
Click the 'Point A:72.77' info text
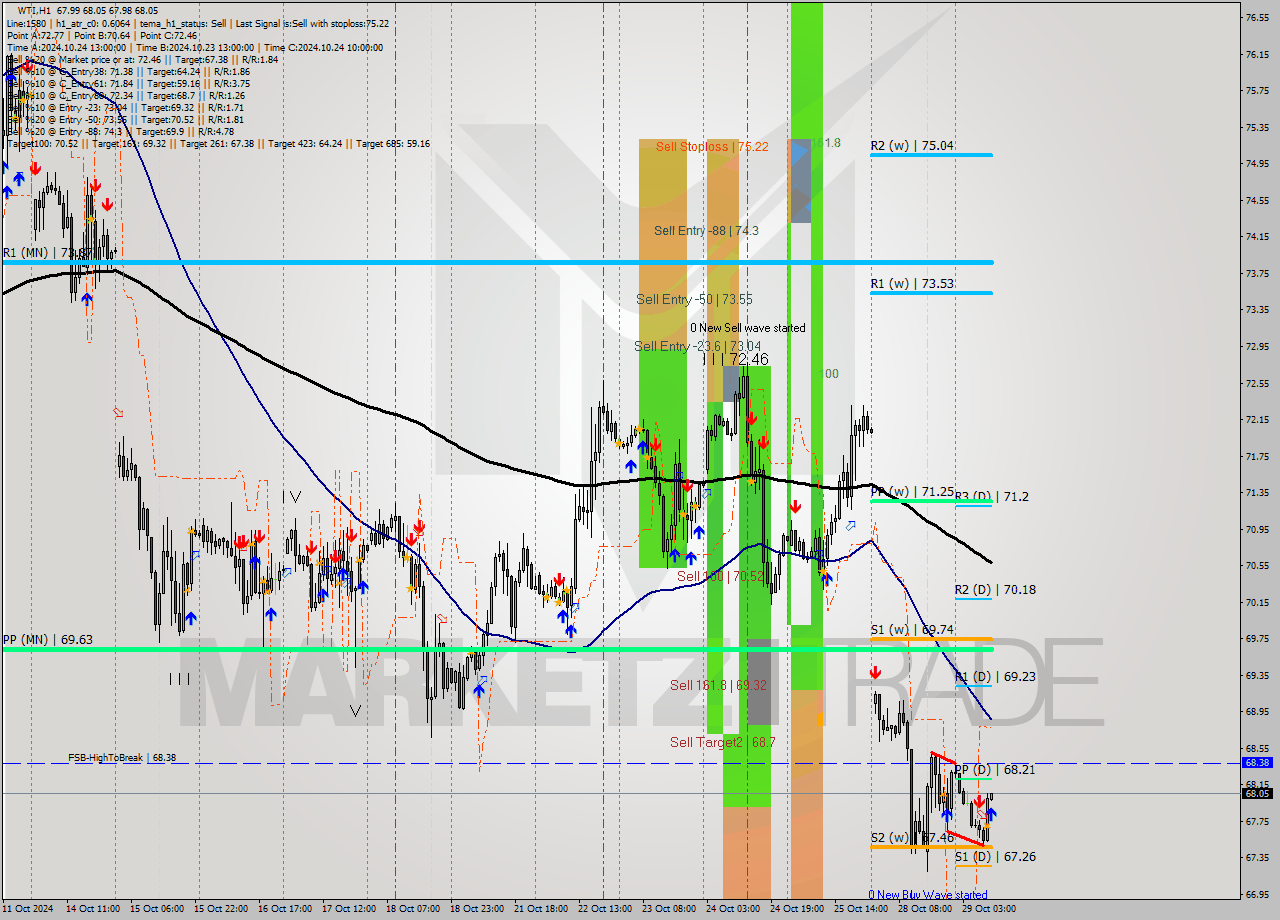click(x=35, y=35)
